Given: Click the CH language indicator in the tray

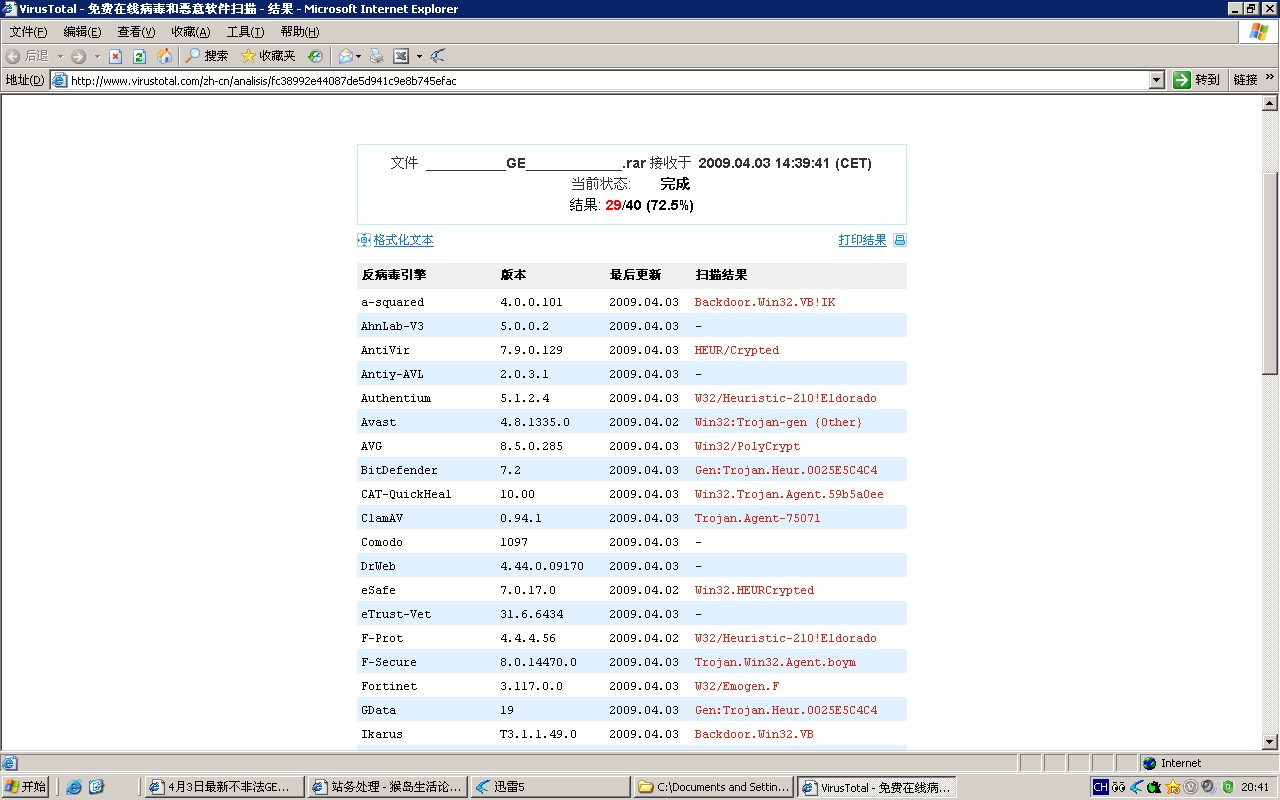Looking at the screenshot, I should [x=1100, y=787].
